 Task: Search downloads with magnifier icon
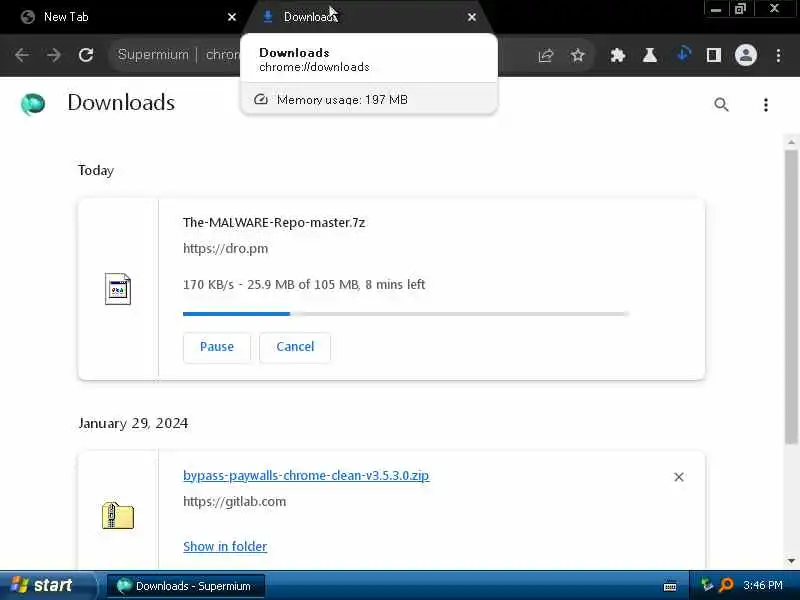(x=721, y=105)
